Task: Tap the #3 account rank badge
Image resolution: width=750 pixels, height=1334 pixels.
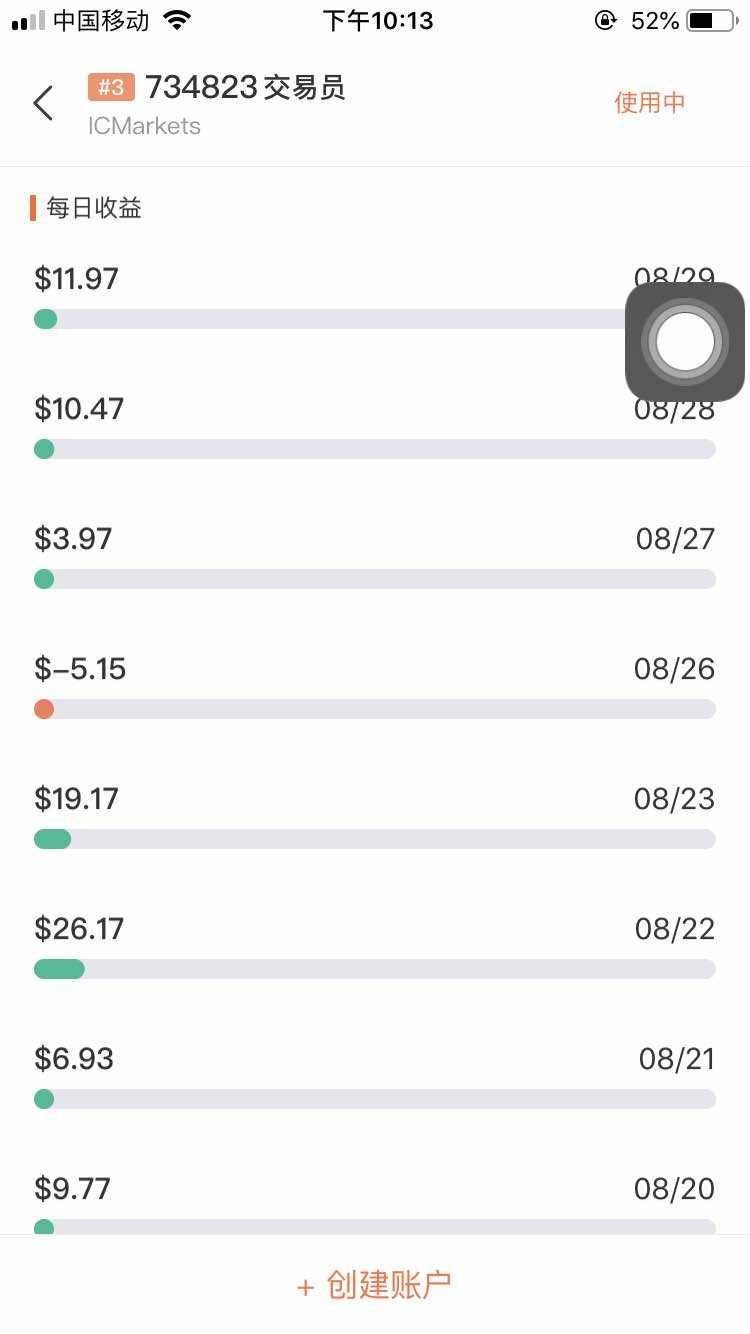Action: click(111, 88)
